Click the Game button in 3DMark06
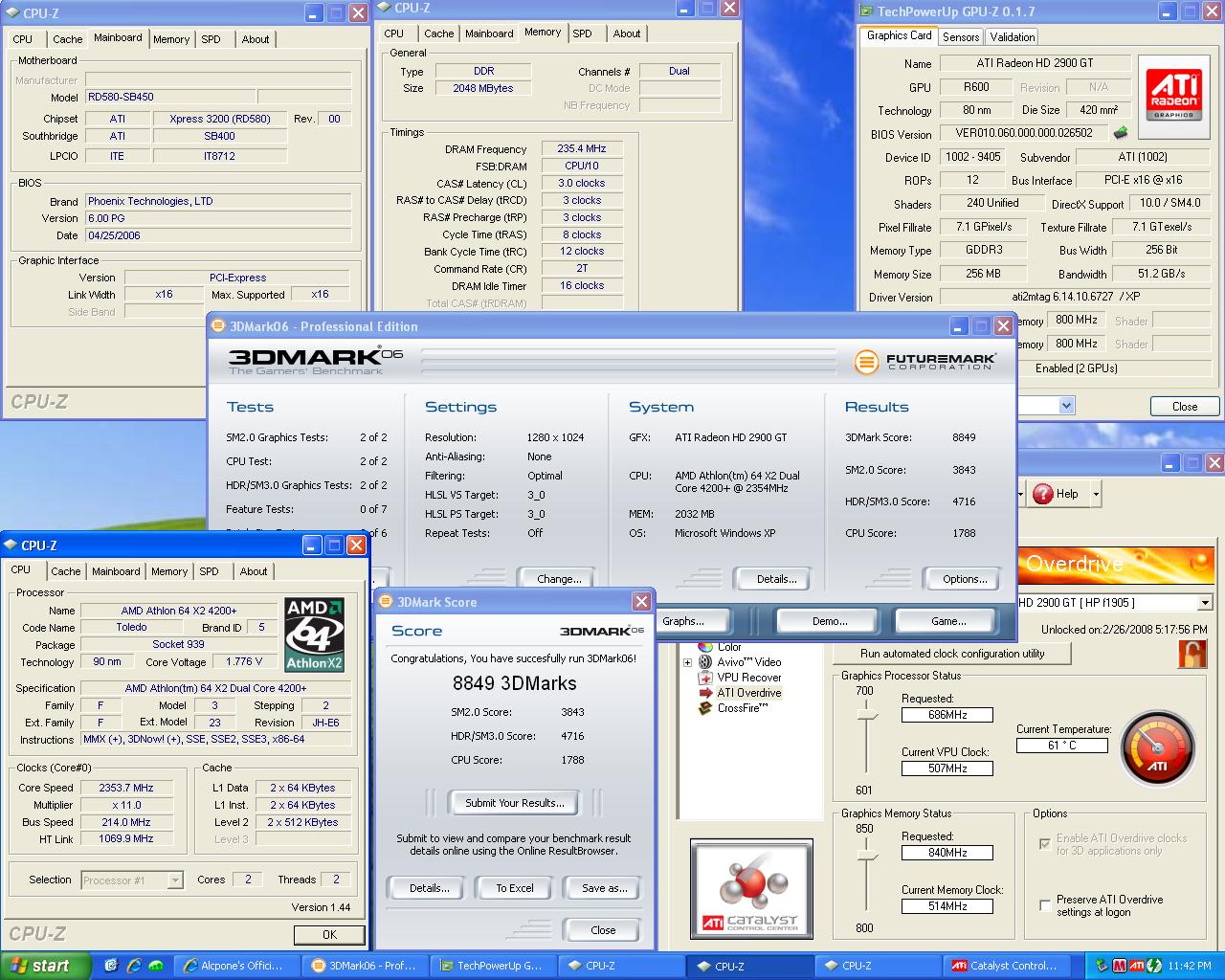This screenshot has width=1225, height=980. coord(948,621)
